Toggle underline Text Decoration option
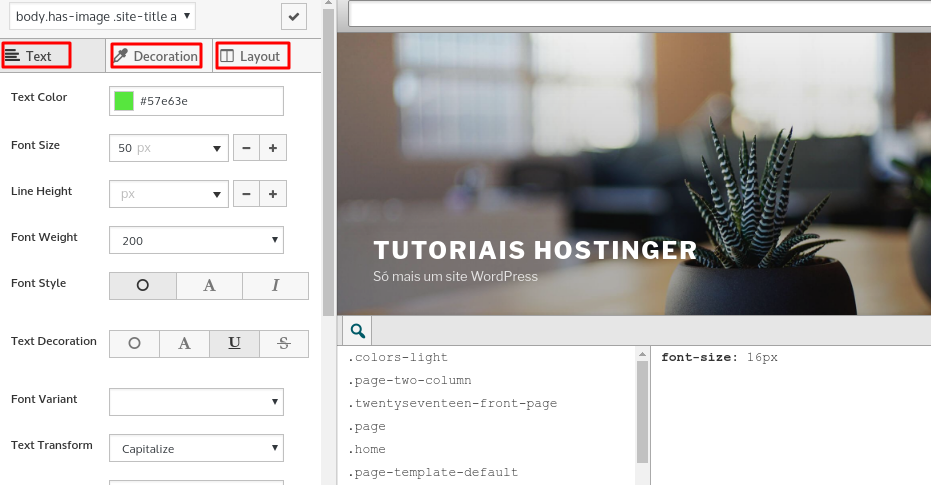This screenshot has width=931, height=485. pyautogui.click(x=235, y=344)
